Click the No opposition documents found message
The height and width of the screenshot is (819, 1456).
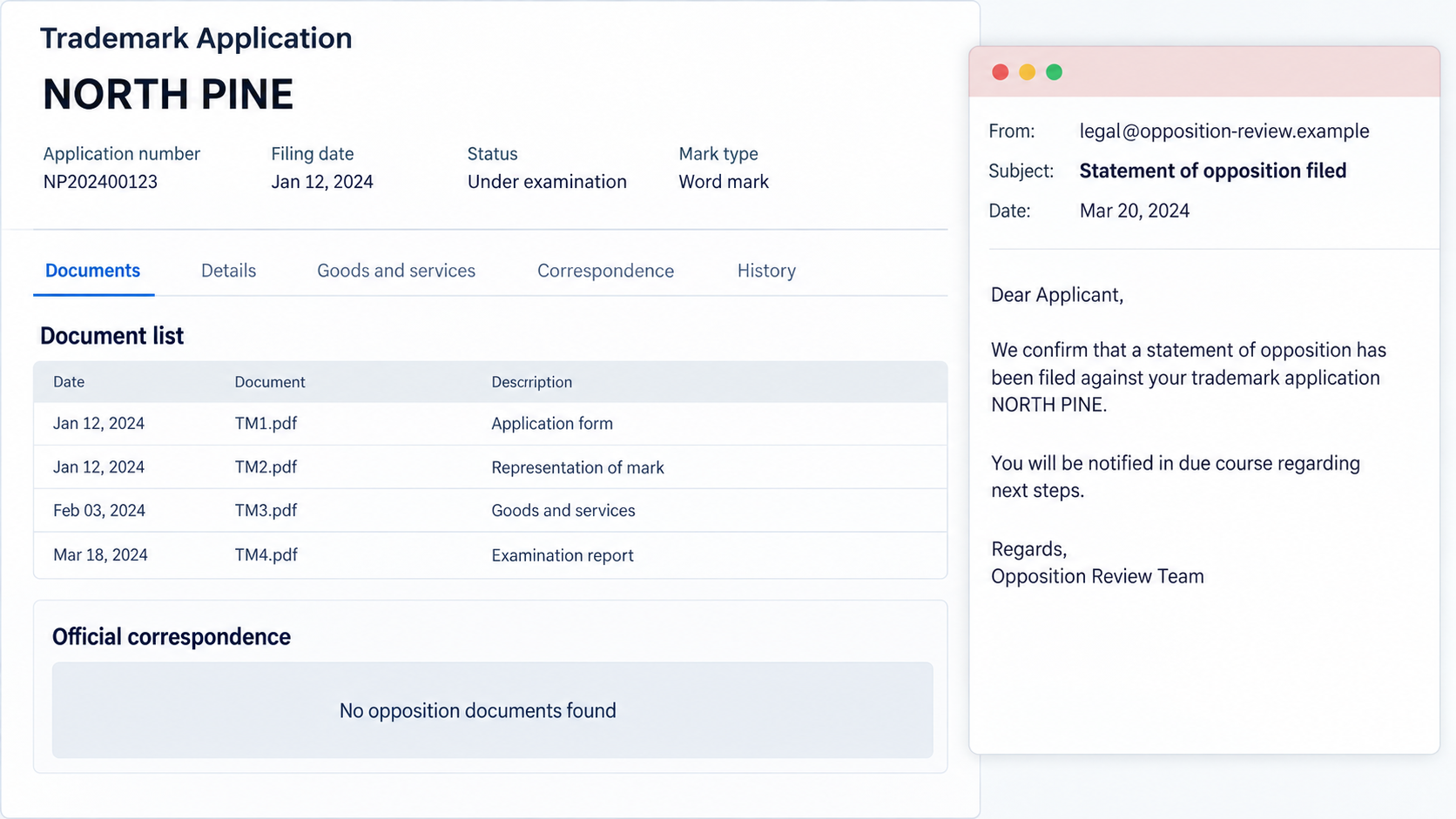pyautogui.click(x=477, y=711)
